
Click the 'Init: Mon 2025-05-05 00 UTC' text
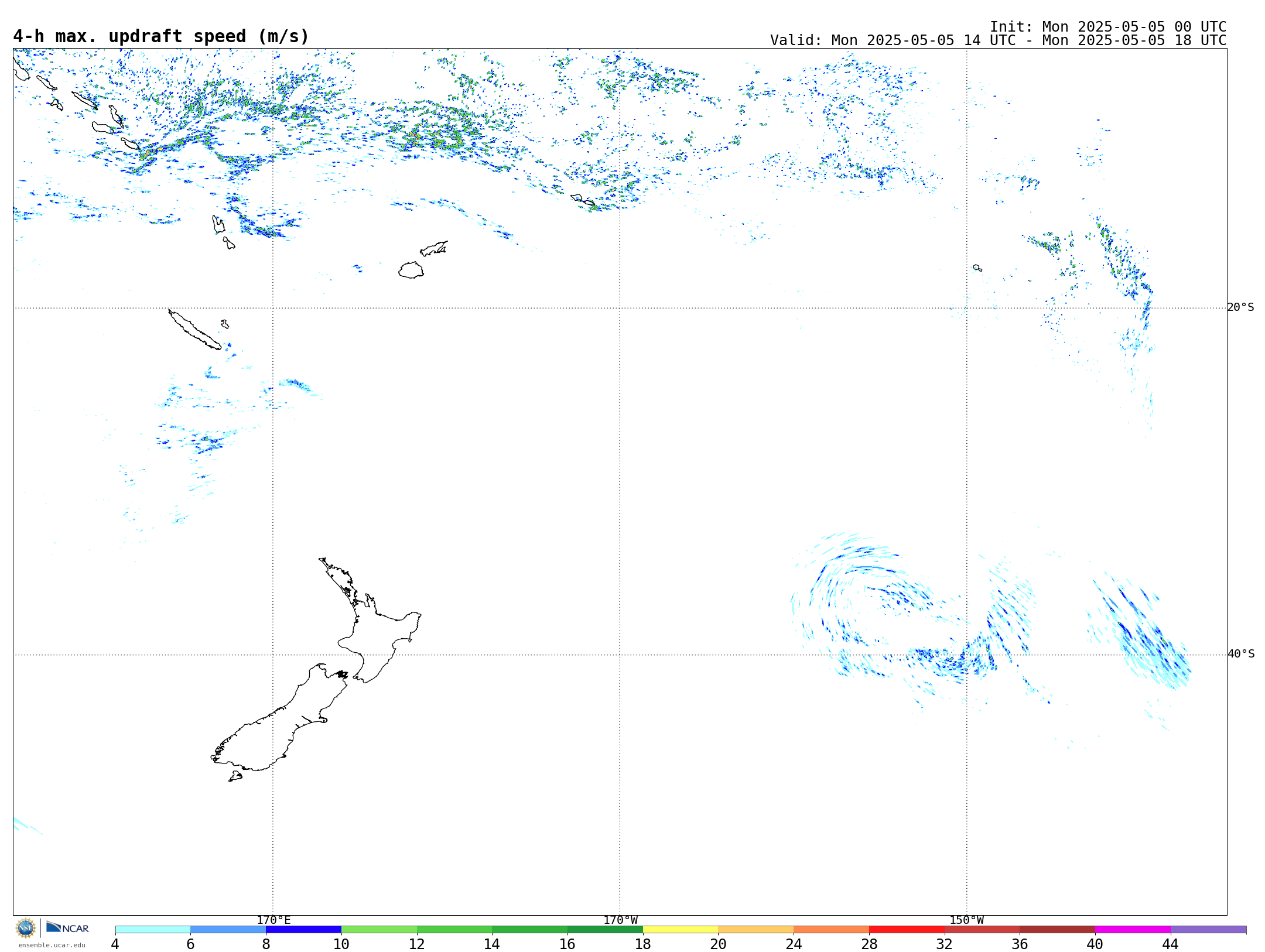[x=1108, y=27]
